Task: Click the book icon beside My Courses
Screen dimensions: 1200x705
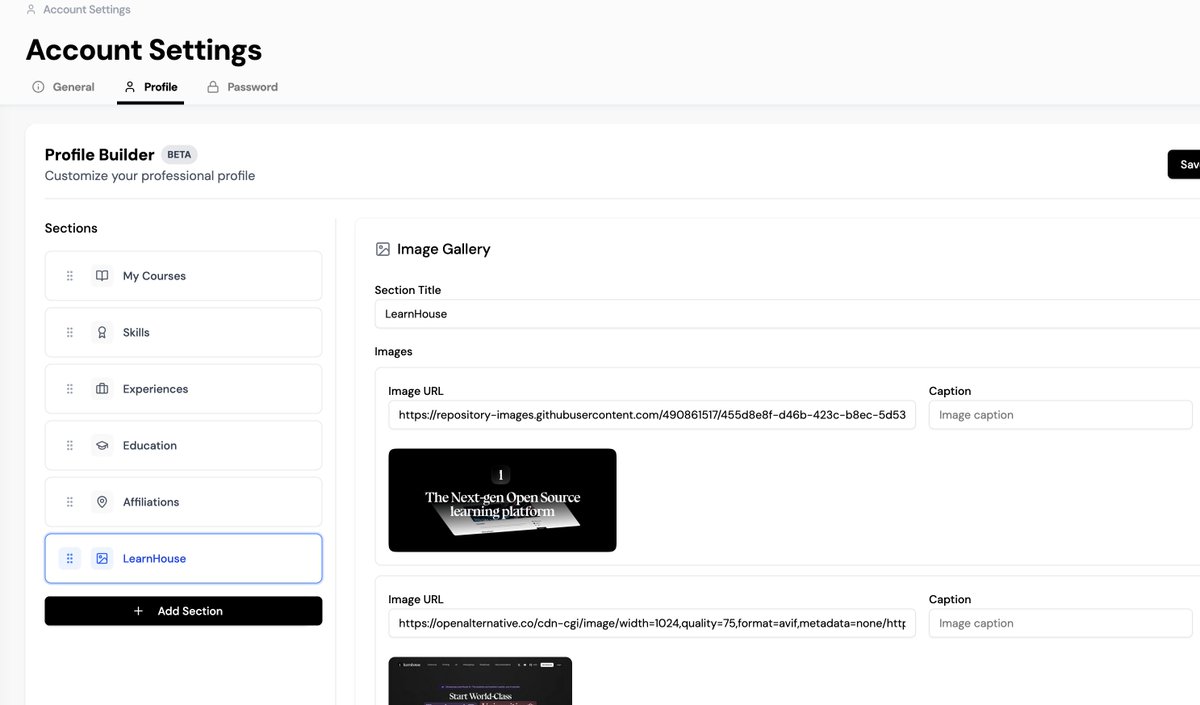Action: point(102,276)
